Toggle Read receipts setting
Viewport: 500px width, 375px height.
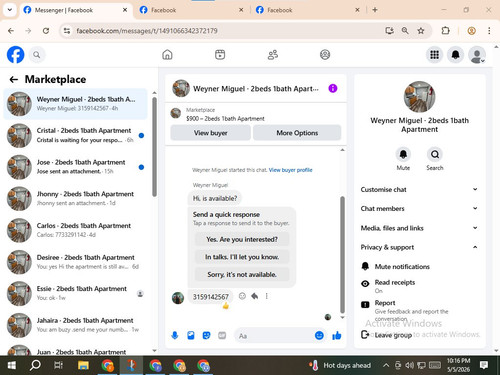(419, 286)
